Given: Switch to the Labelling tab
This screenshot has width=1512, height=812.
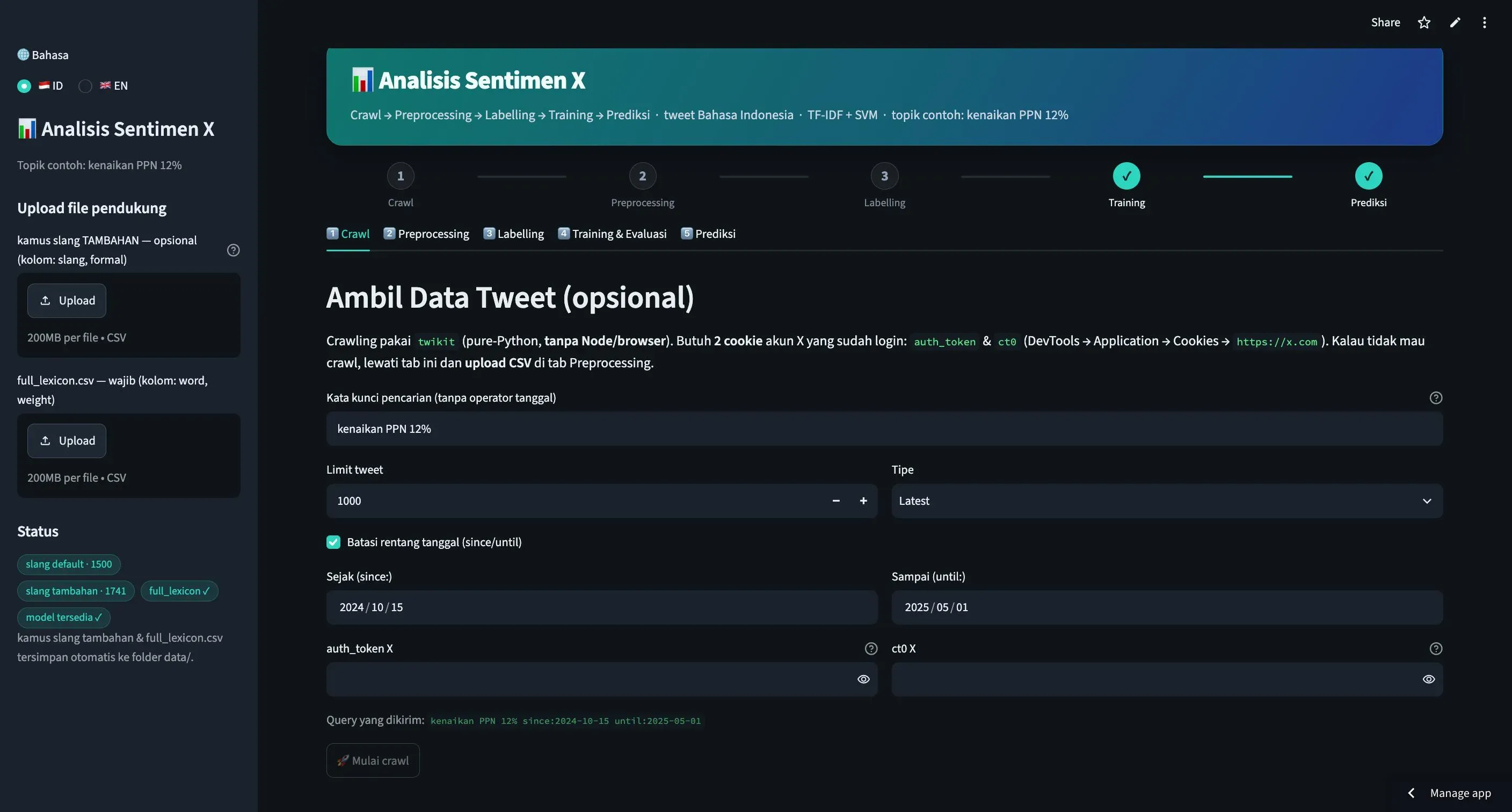Looking at the screenshot, I should click(x=514, y=234).
